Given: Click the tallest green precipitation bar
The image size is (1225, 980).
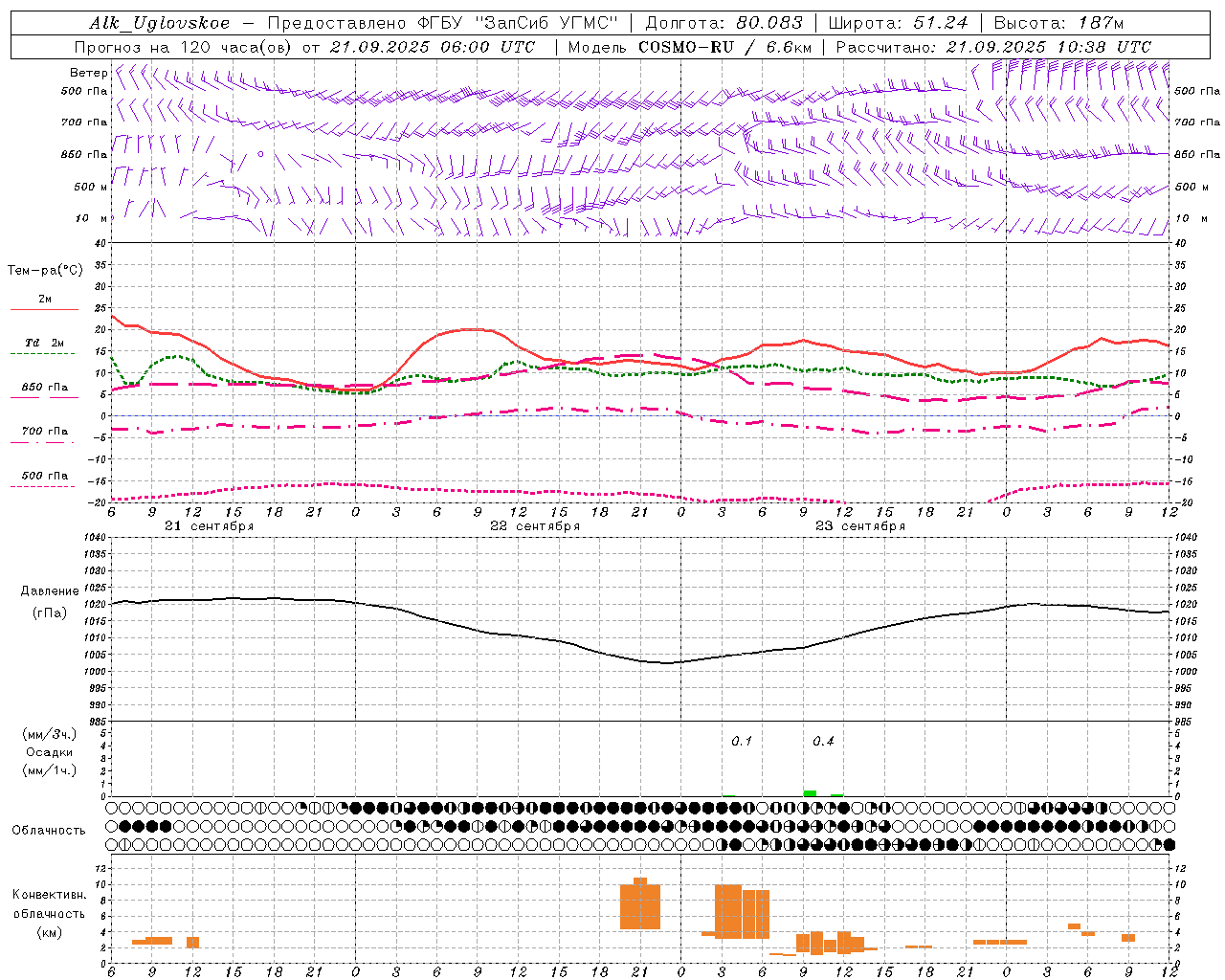Looking at the screenshot, I should (x=810, y=793).
